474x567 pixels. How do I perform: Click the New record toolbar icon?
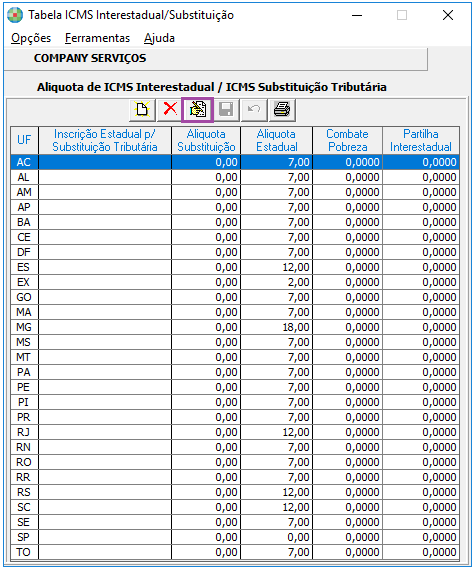142,110
